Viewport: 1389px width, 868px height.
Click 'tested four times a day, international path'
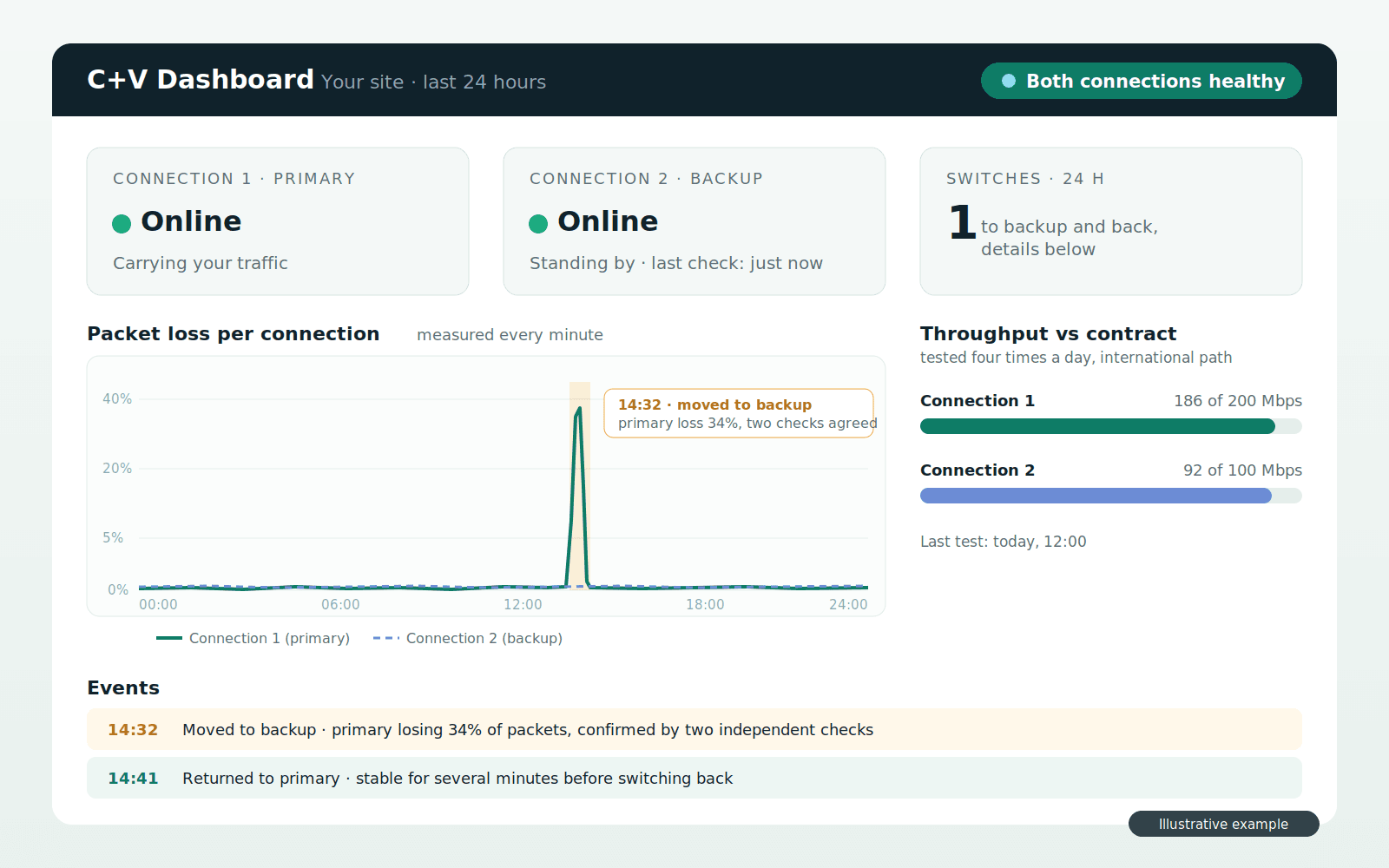1076,358
